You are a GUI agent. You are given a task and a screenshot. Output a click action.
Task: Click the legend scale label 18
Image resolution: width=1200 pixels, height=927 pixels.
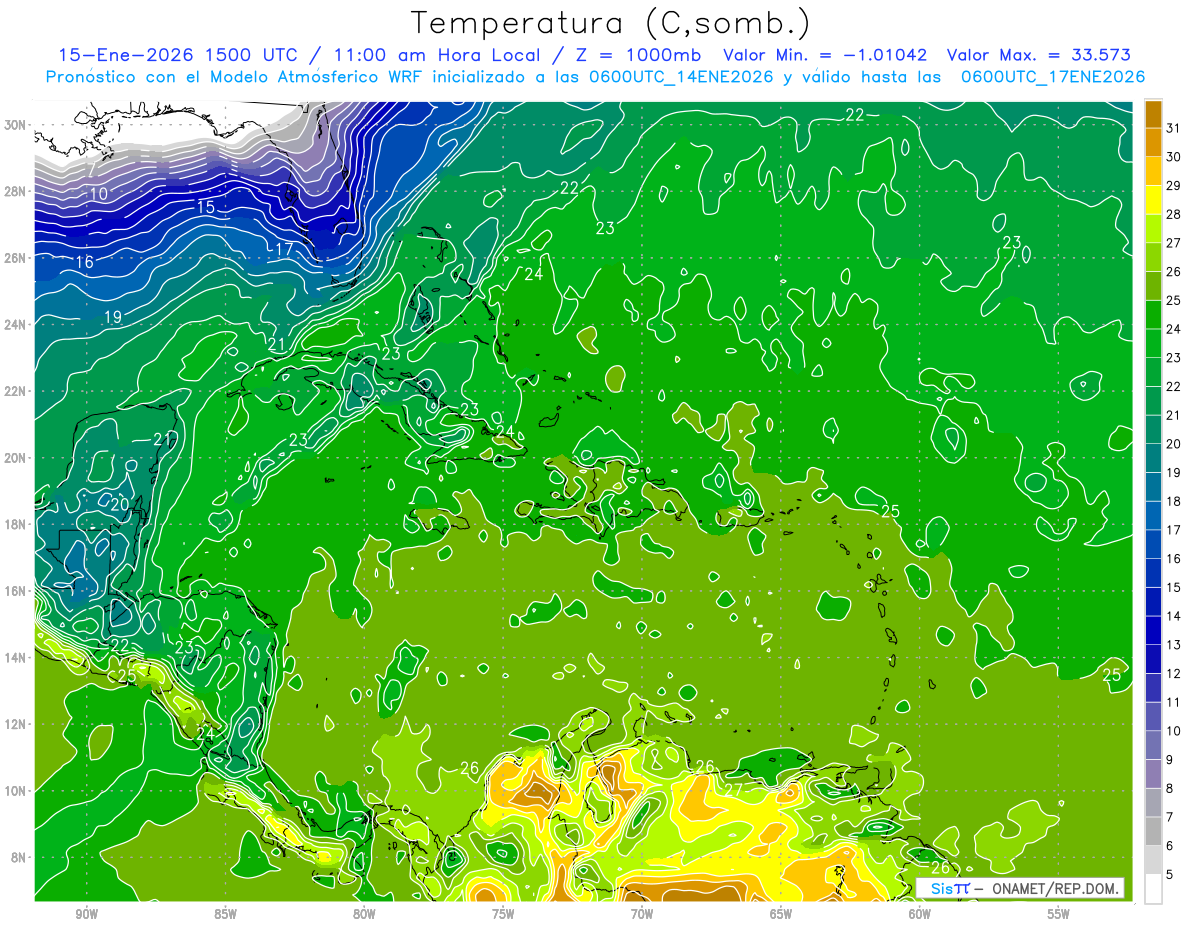pyautogui.click(x=1174, y=502)
